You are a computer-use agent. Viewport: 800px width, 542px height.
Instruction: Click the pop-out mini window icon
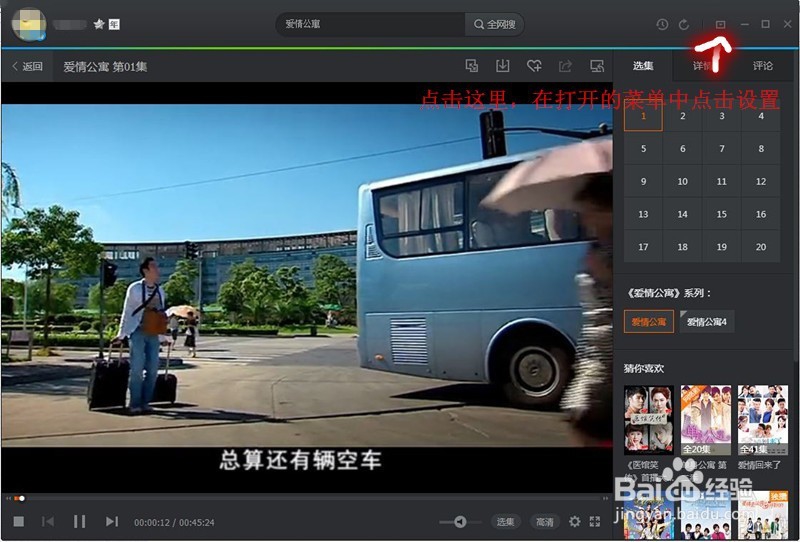coord(472,65)
